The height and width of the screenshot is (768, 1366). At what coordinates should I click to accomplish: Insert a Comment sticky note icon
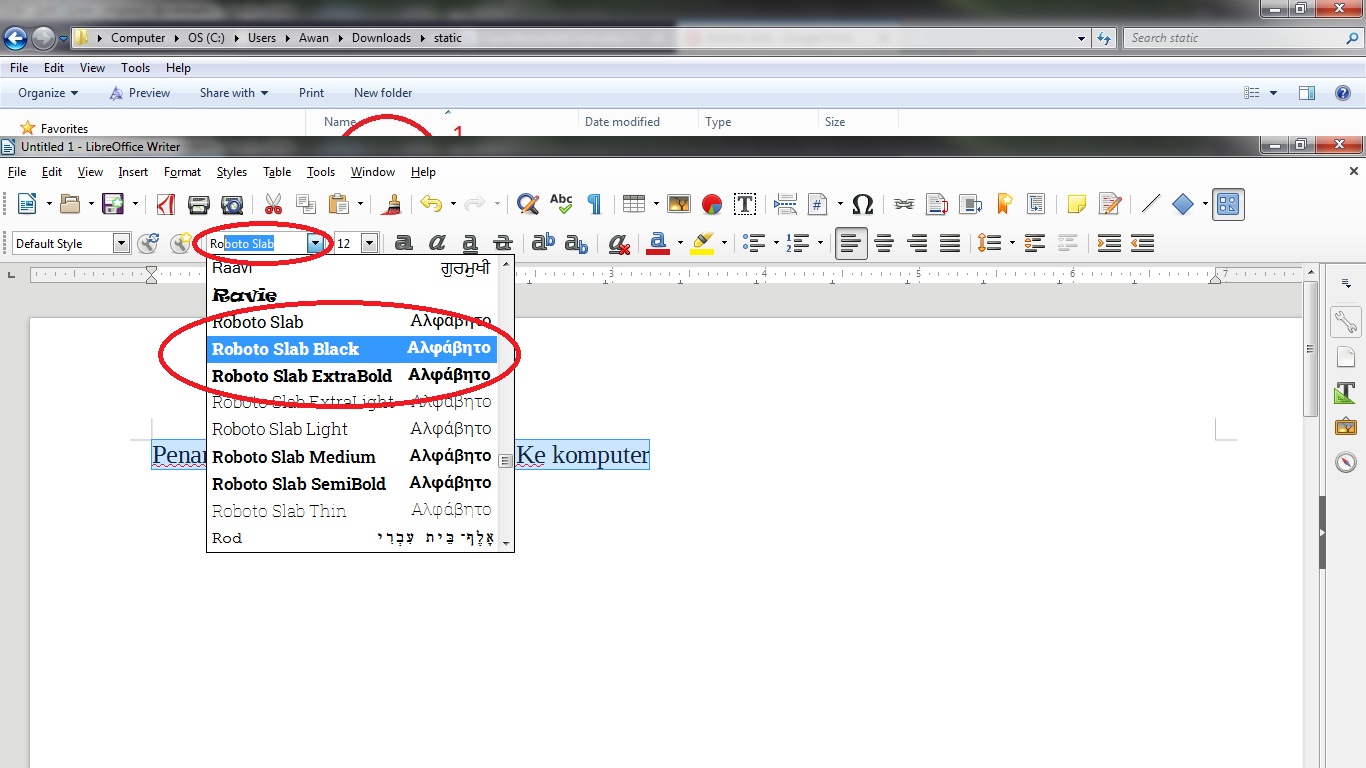coord(1077,204)
